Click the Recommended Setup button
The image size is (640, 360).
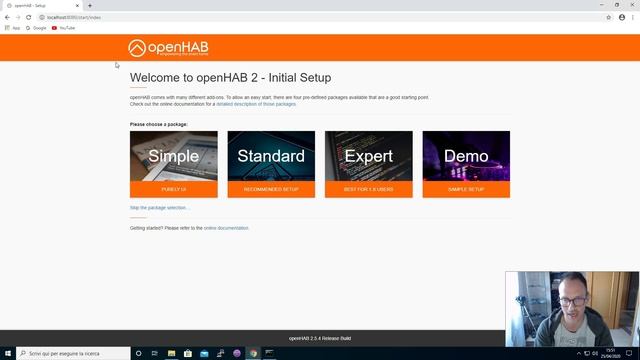point(271,189)
